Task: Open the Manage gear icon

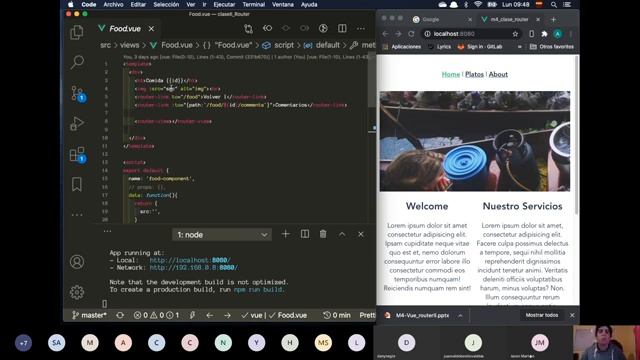Action: (77, 292)
